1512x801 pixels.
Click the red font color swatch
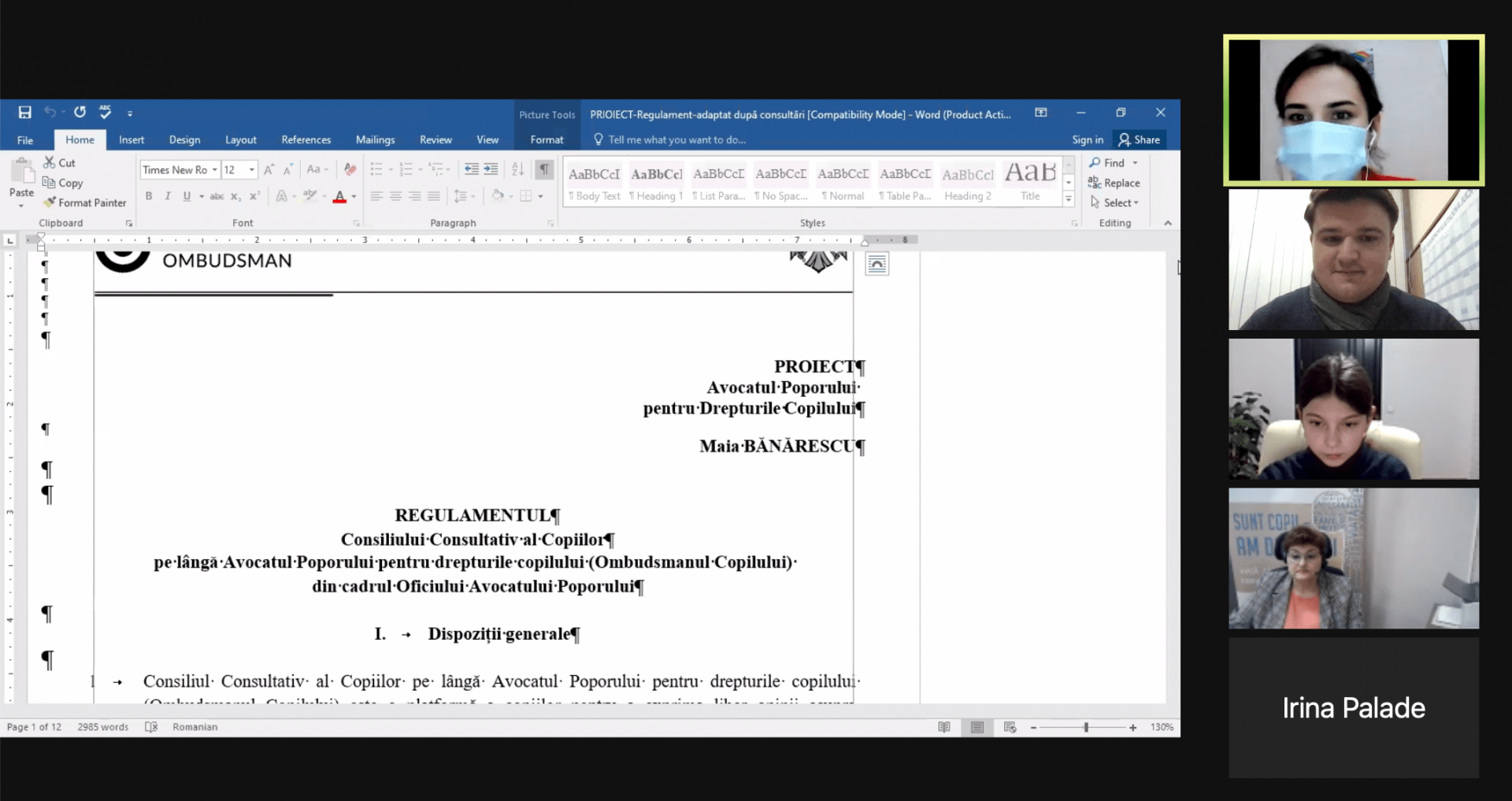pos(339,196)
